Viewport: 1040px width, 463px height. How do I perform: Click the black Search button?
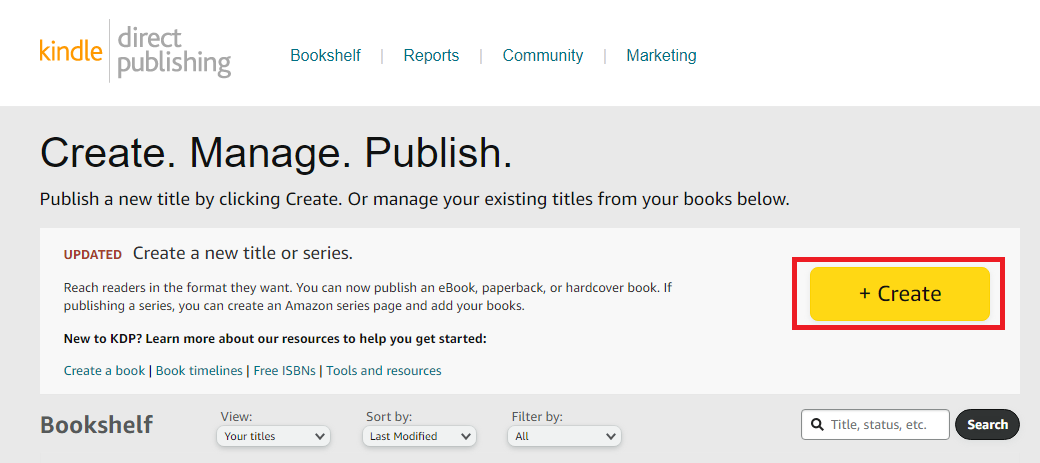[987, 425]
